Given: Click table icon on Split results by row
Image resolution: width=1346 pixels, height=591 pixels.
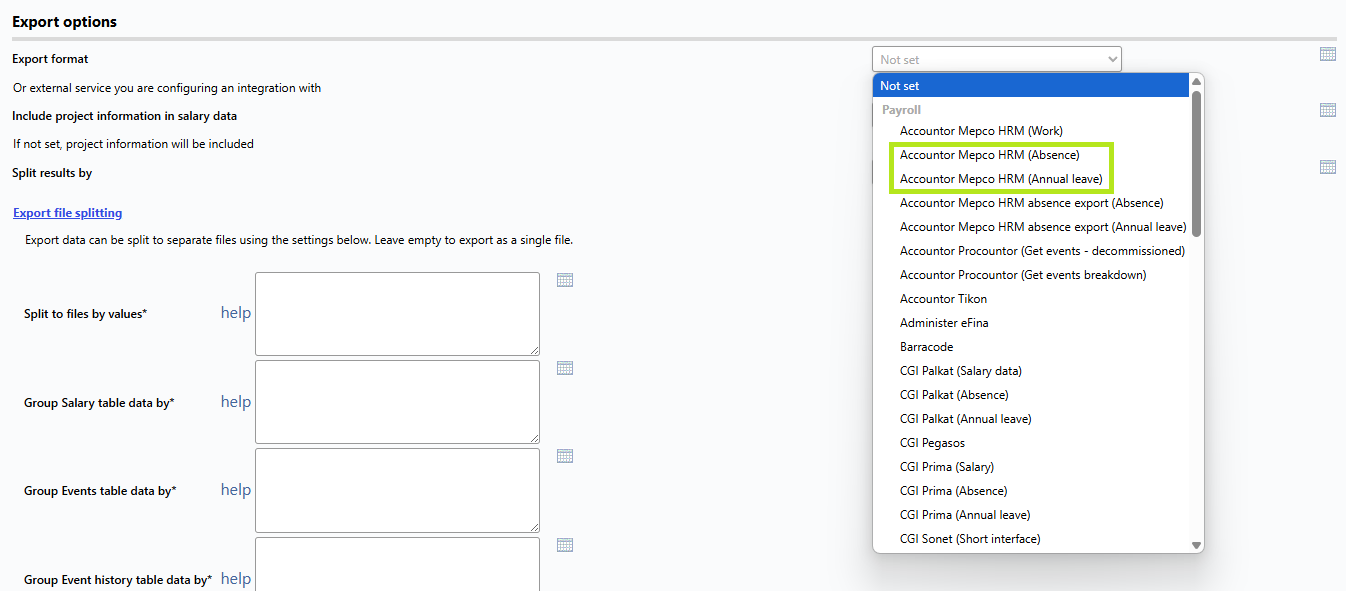Looking at the screenshot, I should point(1328,167).
